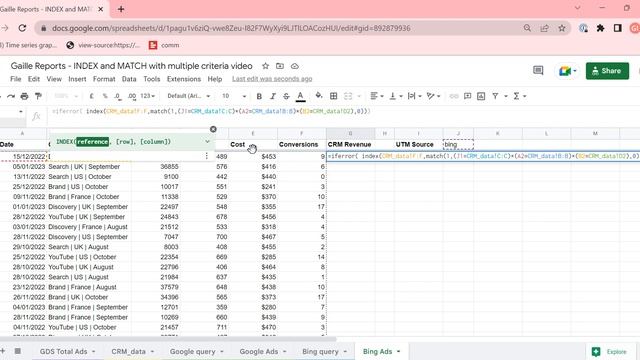Click the print icon
640x360 pixels.
(x=24, y=96)
